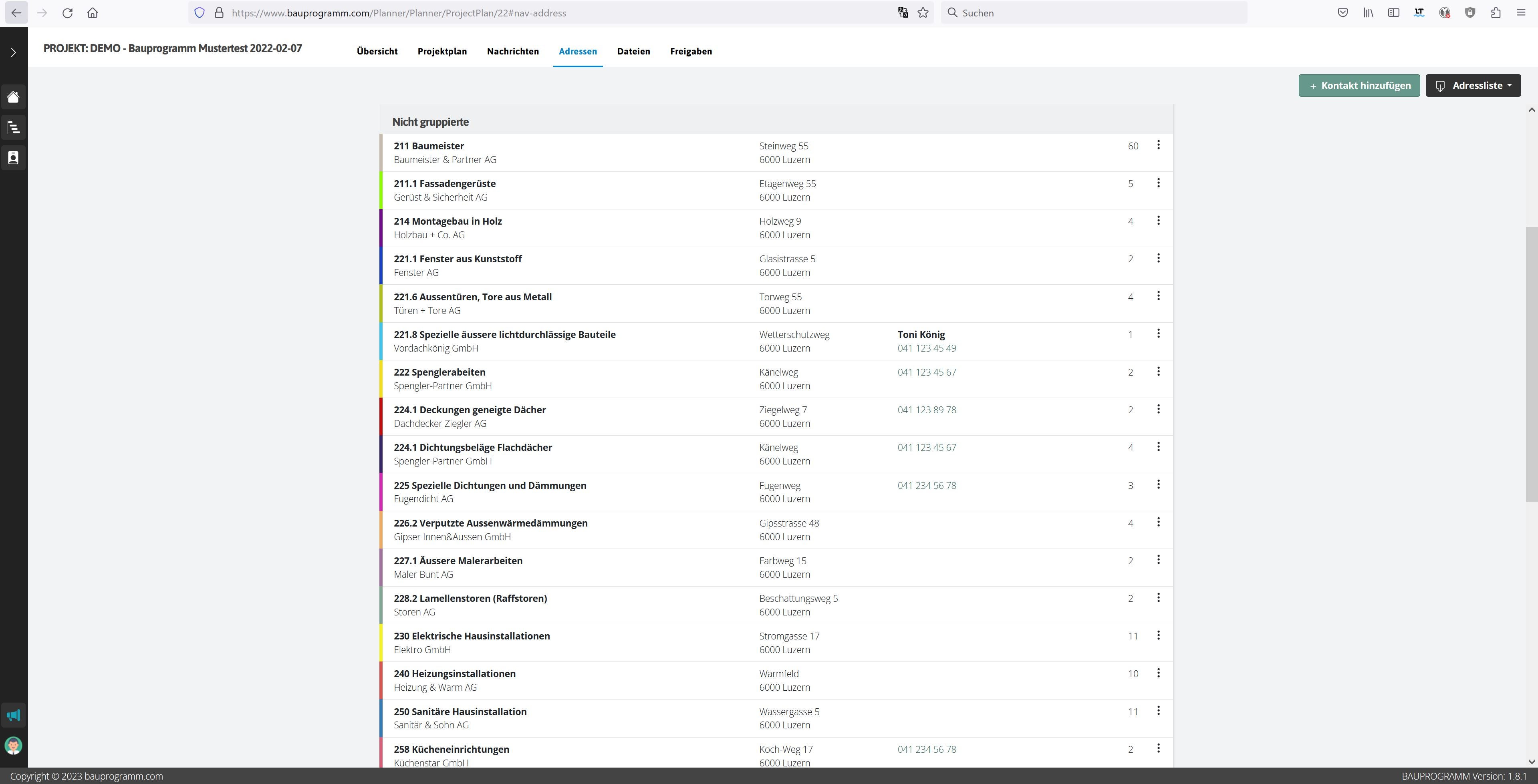This screenshot has width=1538, height=784.
Task: Open the user avatar profile icon
Action: click(x=13, y=745)
